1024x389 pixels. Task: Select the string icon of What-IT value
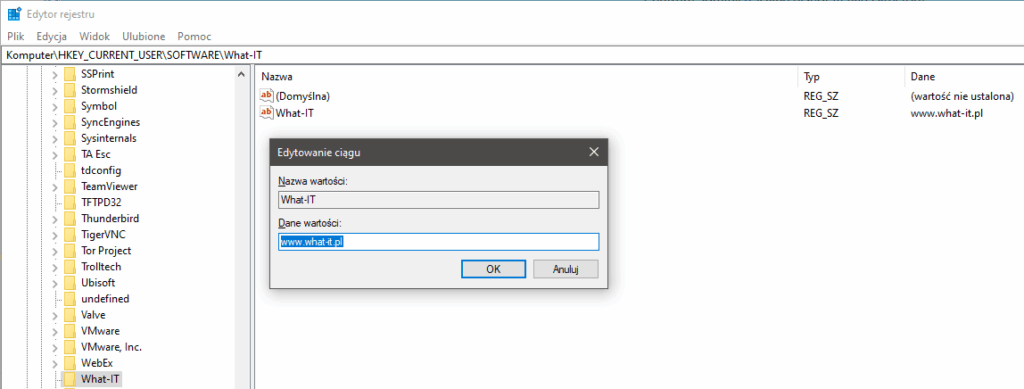266,112
